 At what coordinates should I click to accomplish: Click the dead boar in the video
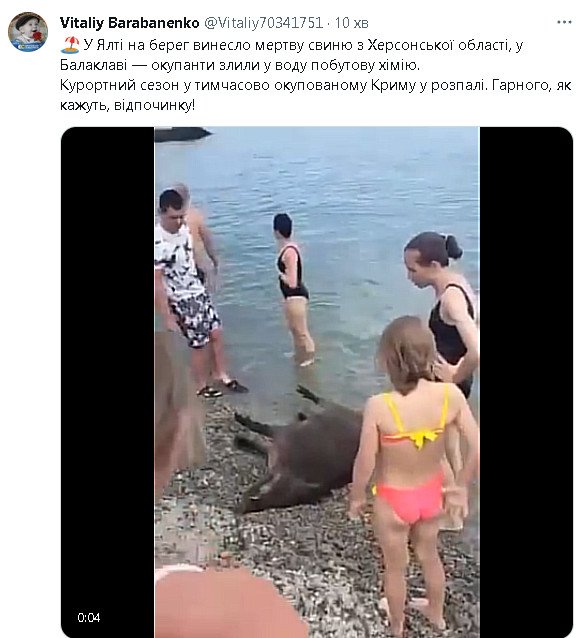pos(297,450)
